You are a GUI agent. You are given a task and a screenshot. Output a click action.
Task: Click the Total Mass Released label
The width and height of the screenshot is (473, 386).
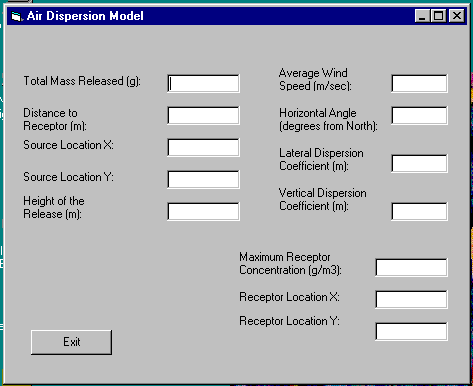tap(82, 81)
